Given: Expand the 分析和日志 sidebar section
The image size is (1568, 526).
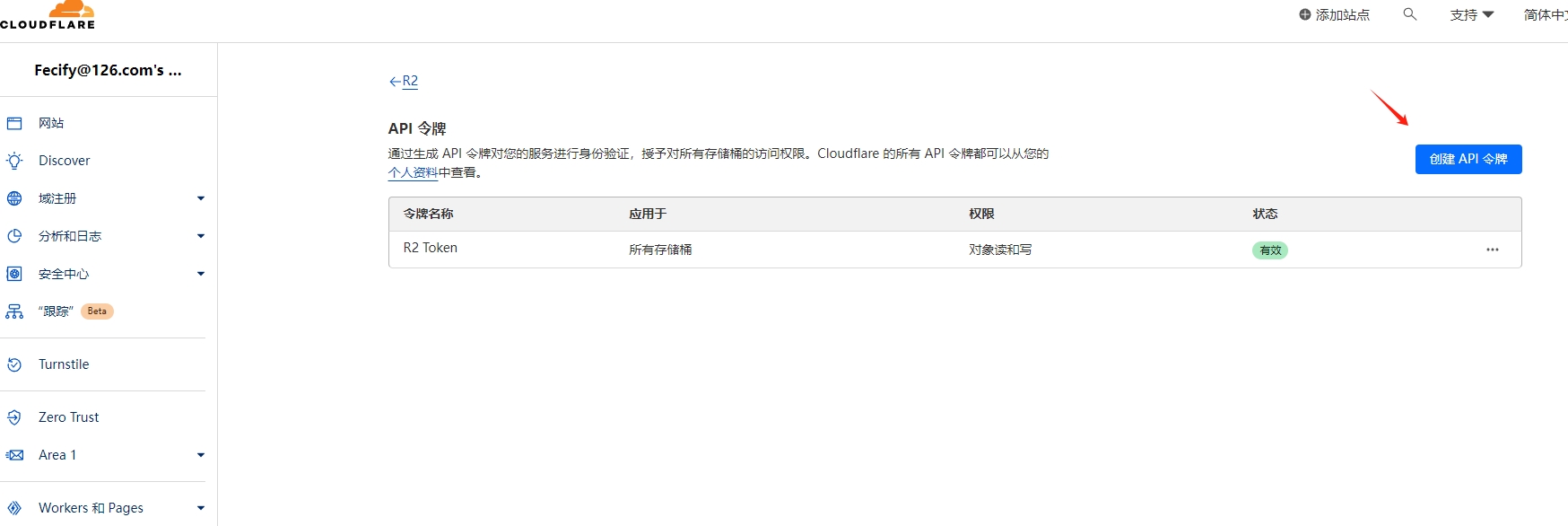Looking at the screenshot, I should pyautogui.click(x=201, y=236).
